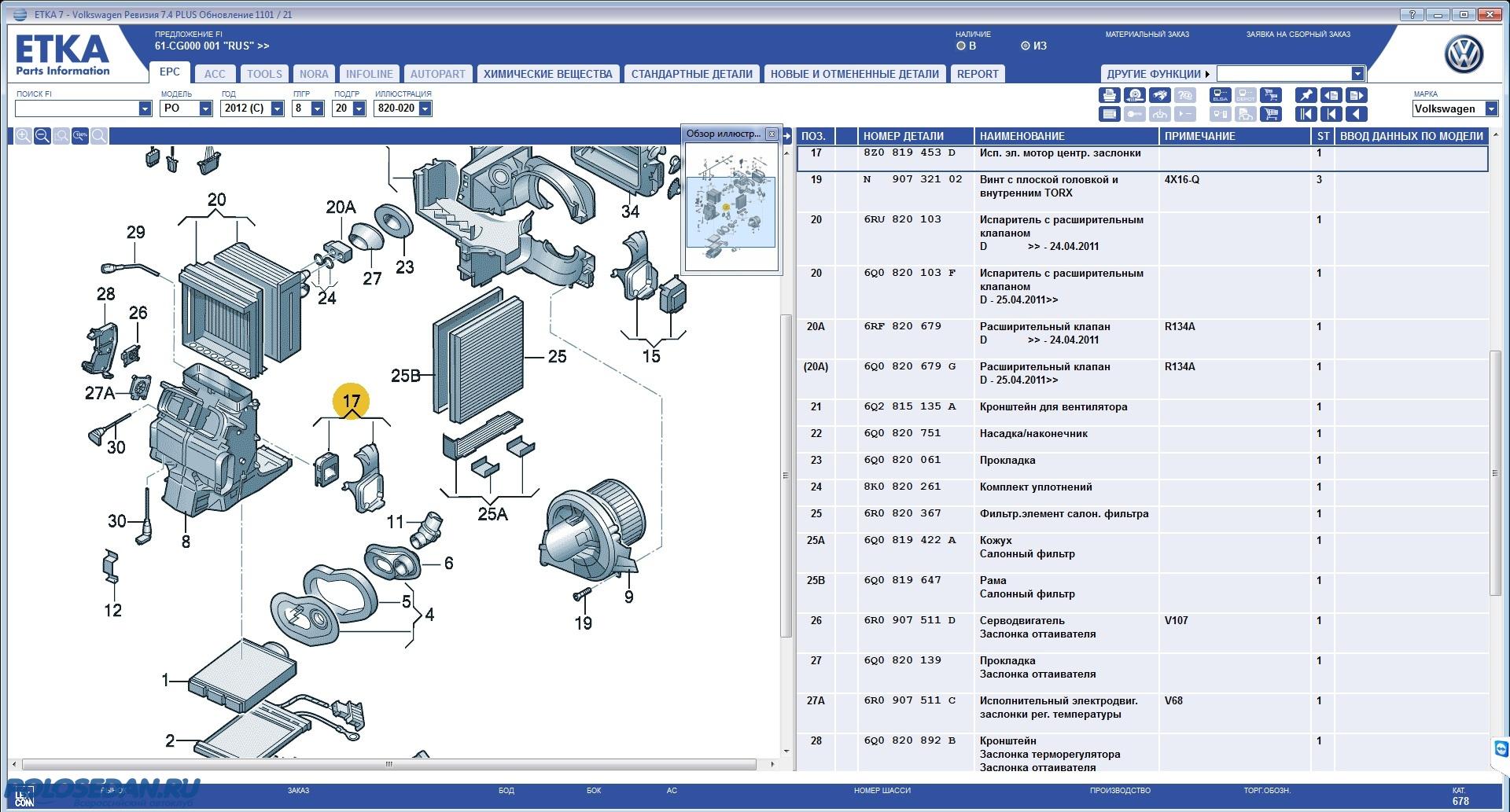Click the parts list vertical scrollbar
Viewport: 1510px width, 812px height.
(x=1496, y=472)
